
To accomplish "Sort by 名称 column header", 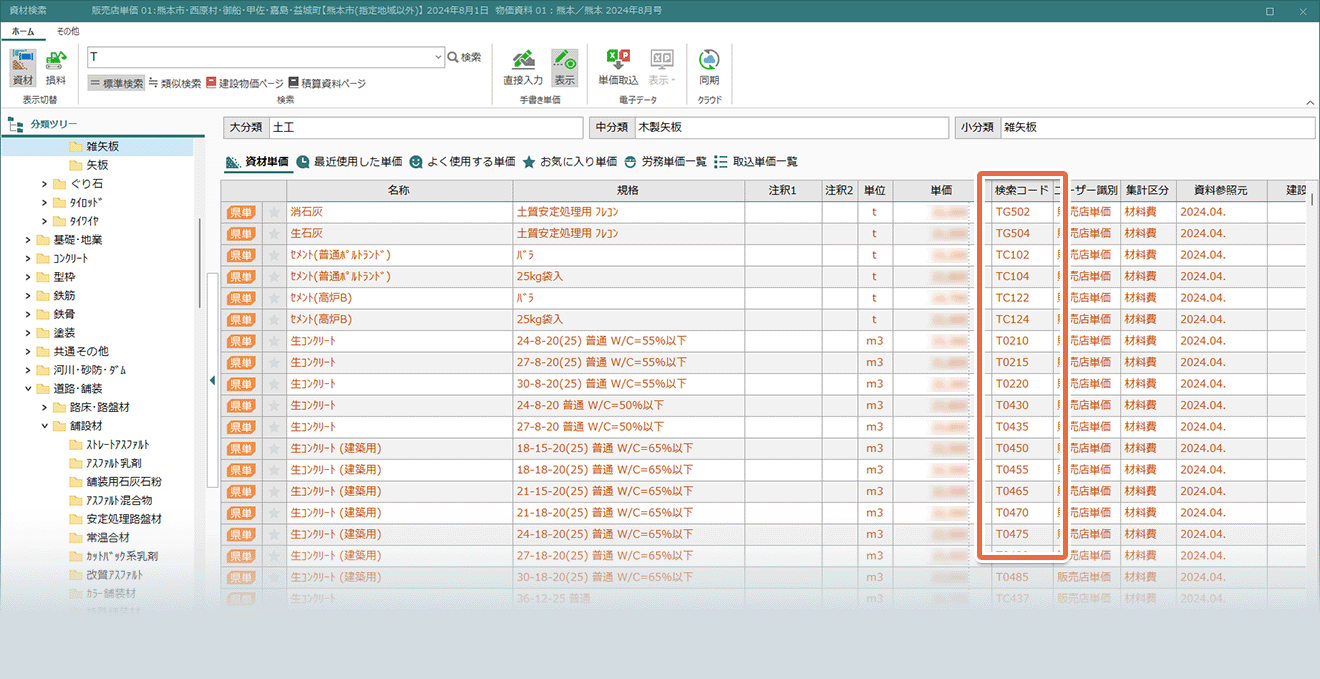I will pyautogui.click(x=399, y=190).
